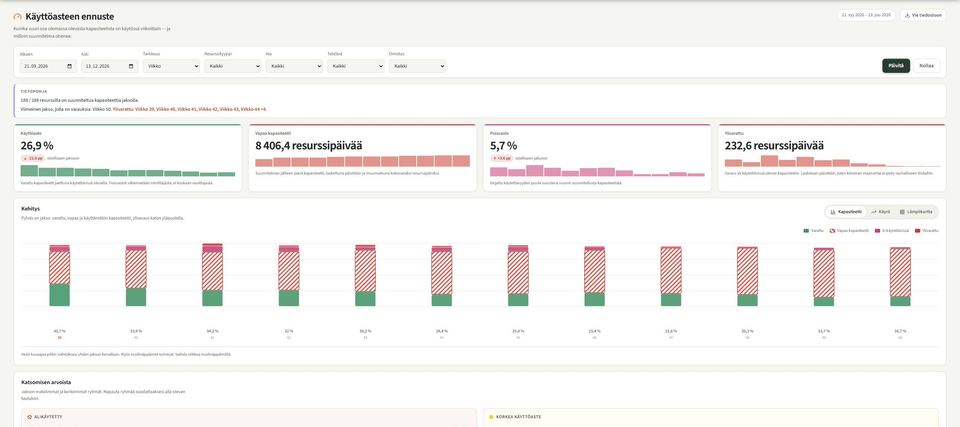Open the calendar picker in Alkaen field

tap(69, 66)
